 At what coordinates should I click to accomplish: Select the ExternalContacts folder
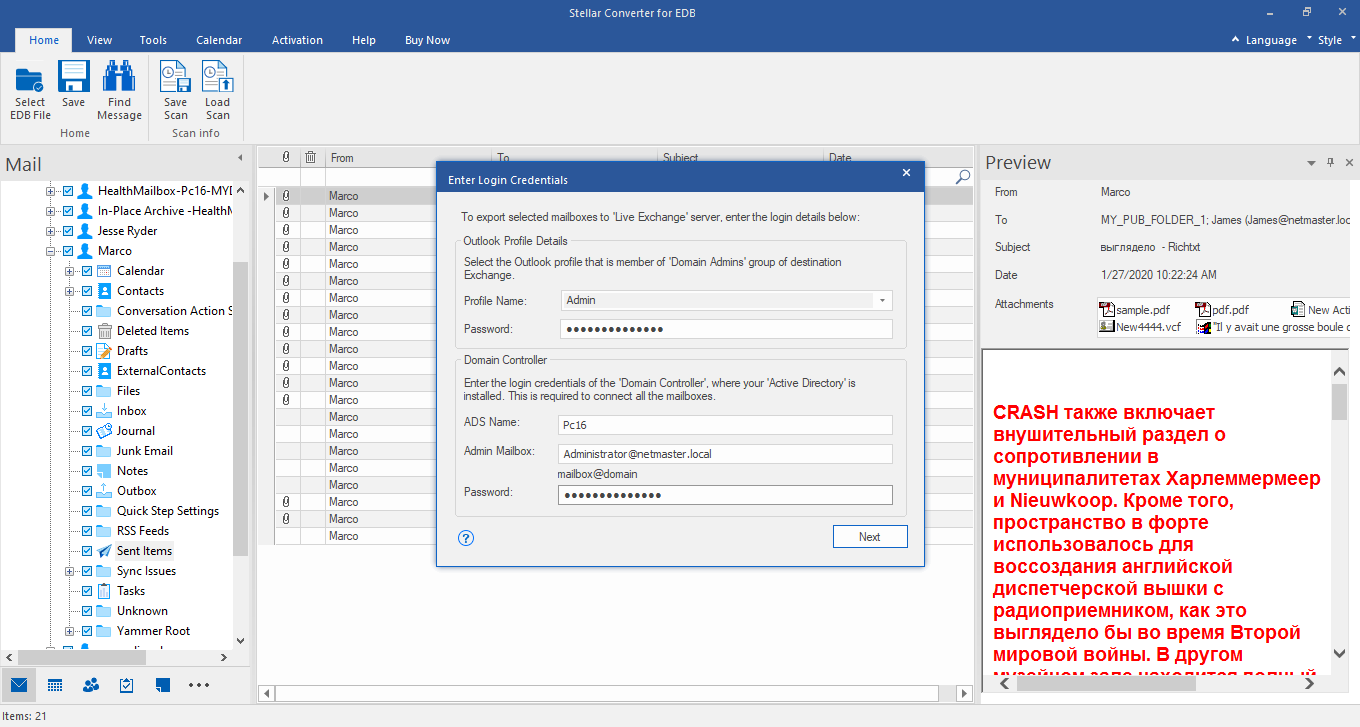[161, 371]
